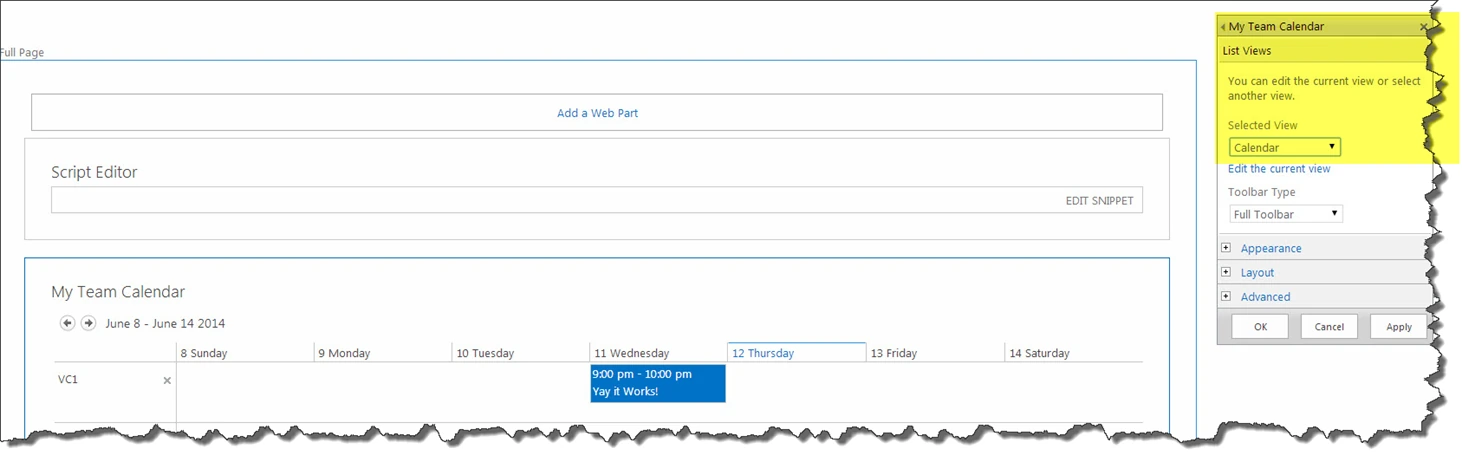Close the My Team Calendar tool pane

click(x=1424, y=27)
